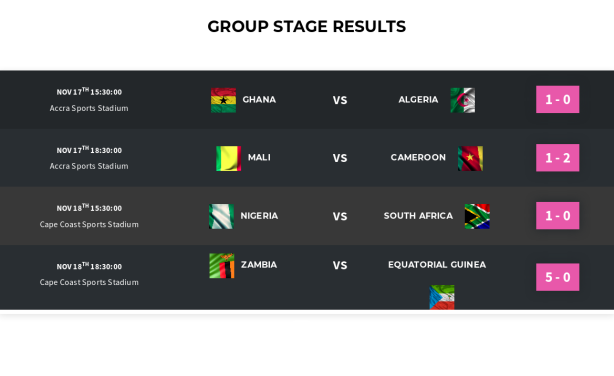The image size is (614, 376).
Task: Click the South Africa flag icon
Action: pos(477,216)
